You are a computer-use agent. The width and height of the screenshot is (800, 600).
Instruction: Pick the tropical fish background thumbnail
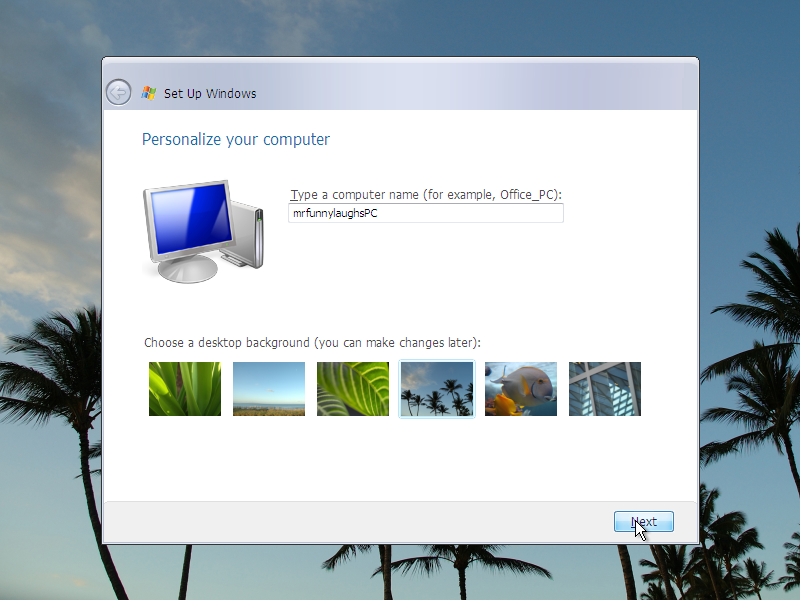tap(521, 389)
